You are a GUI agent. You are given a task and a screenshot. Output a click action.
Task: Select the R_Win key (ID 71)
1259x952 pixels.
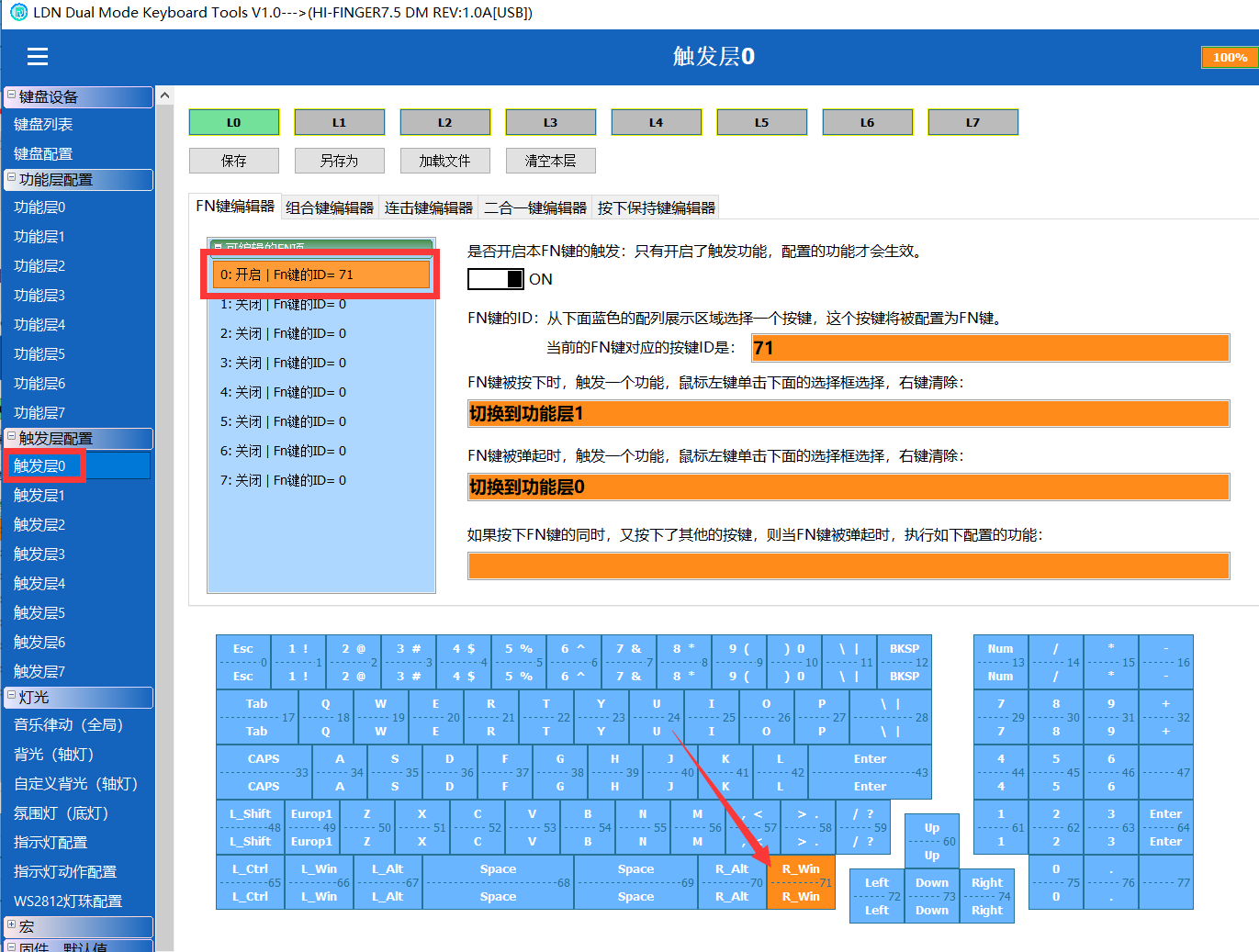point(801,882)
